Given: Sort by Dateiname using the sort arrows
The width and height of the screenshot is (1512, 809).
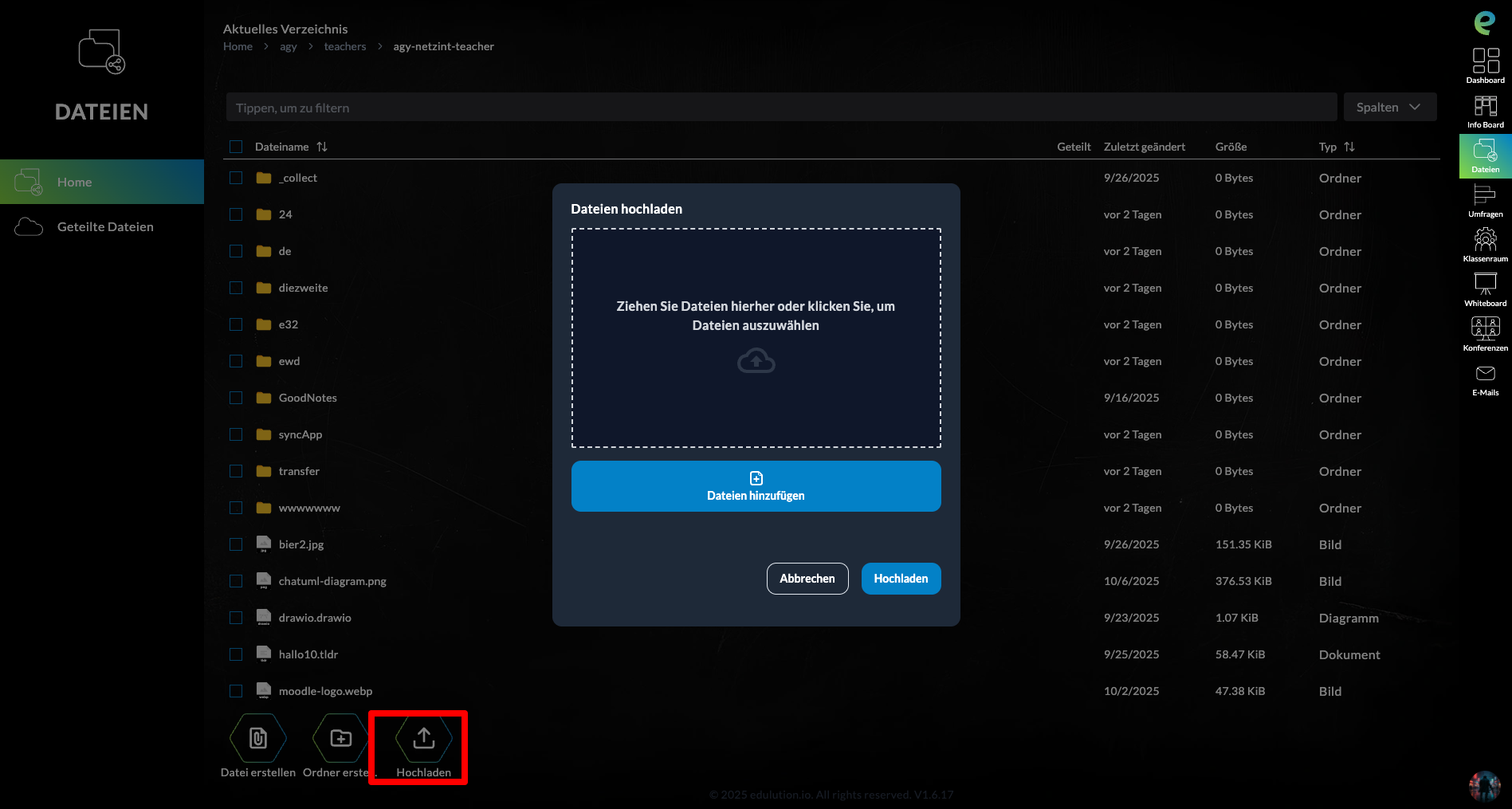Looking at the screenshot, I should pyautogui.click(x=322, y=147).
